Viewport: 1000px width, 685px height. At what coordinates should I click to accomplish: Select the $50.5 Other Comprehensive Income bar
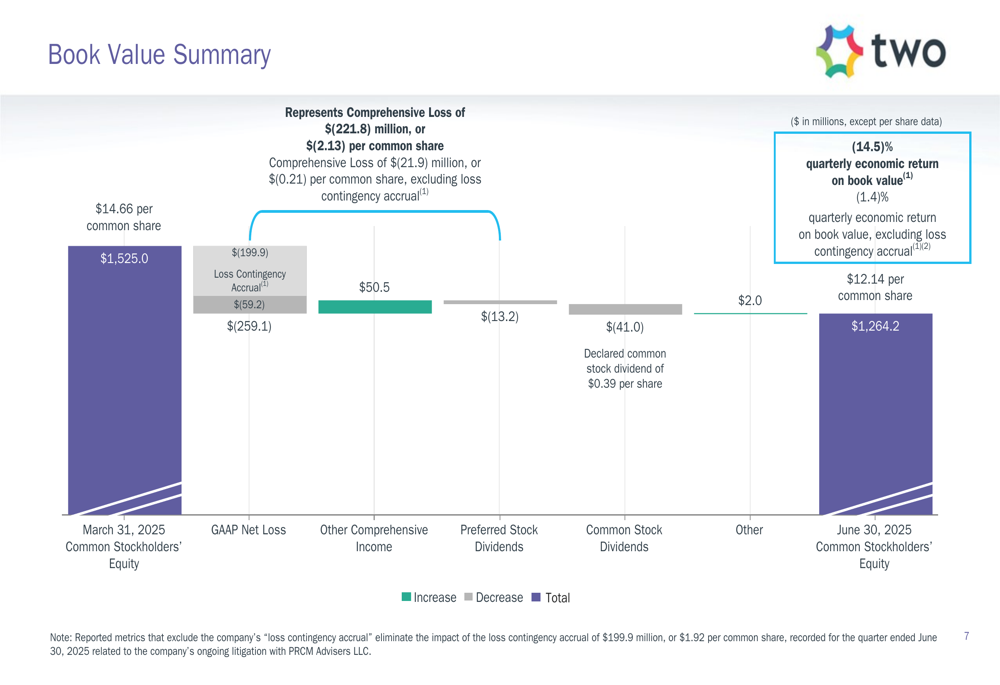point(375,307)
